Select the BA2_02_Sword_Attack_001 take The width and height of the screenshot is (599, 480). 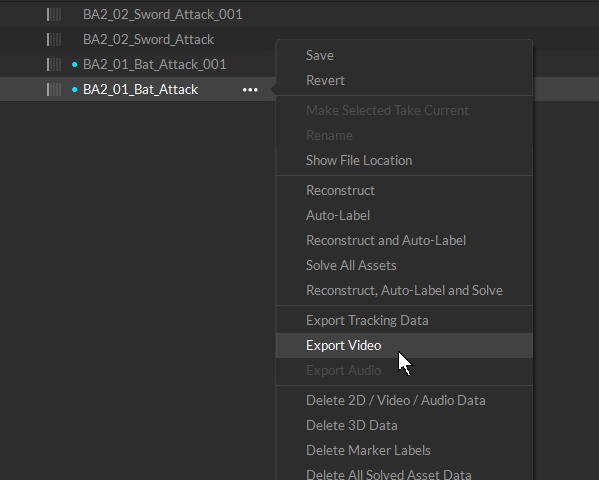(x=162, y=15)
